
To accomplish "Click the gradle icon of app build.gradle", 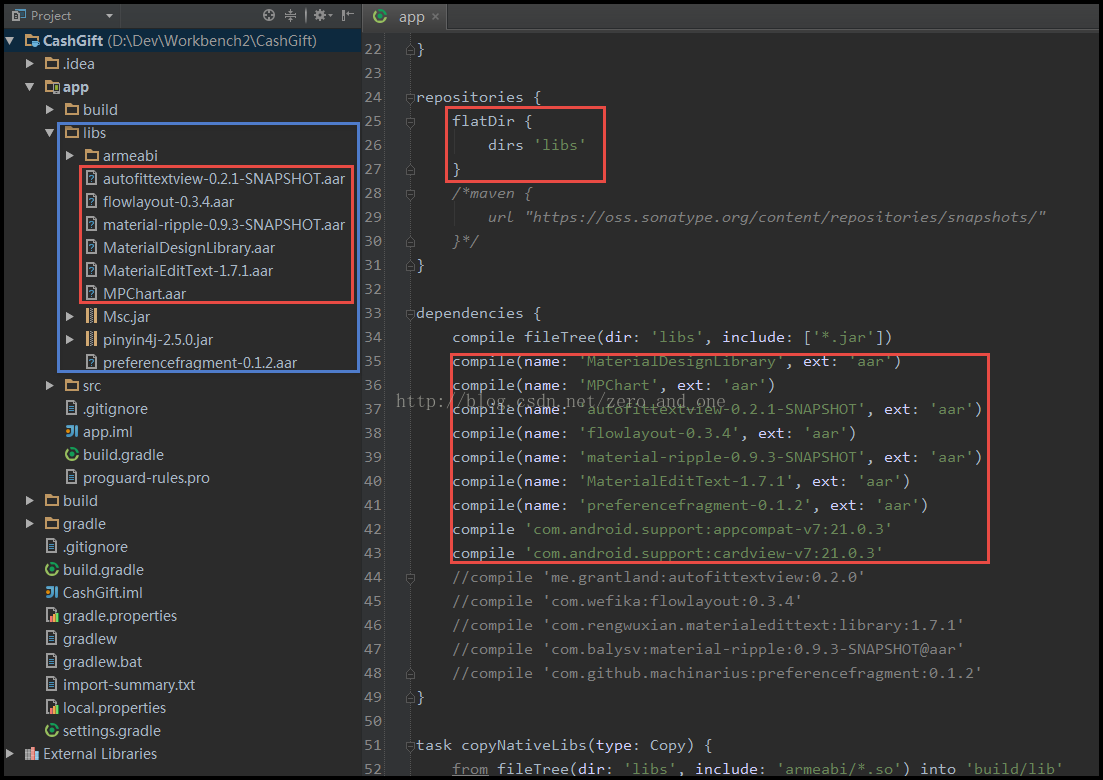I will click(72, 454).
